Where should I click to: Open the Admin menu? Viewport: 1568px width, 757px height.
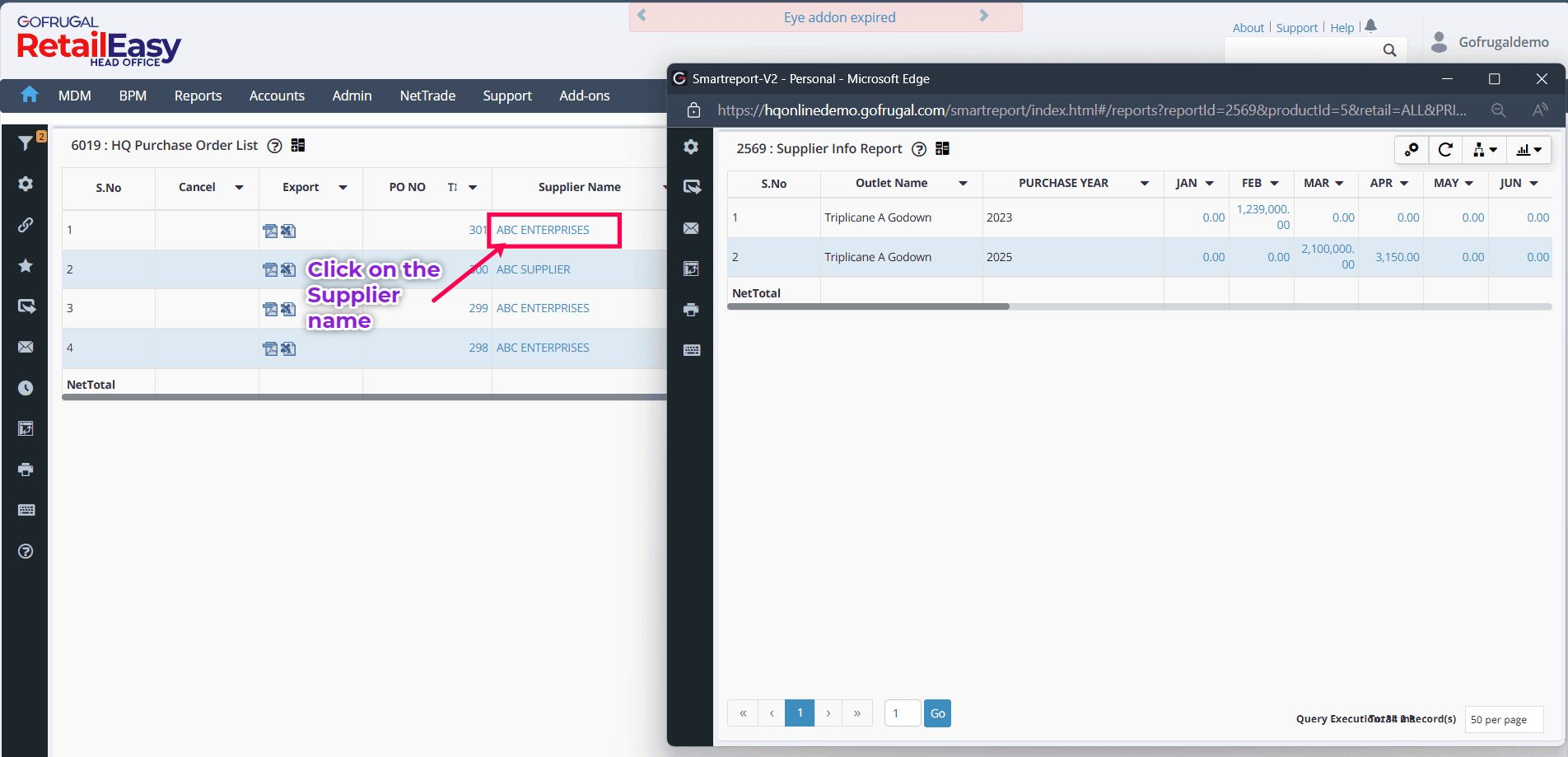coord(352,96)
